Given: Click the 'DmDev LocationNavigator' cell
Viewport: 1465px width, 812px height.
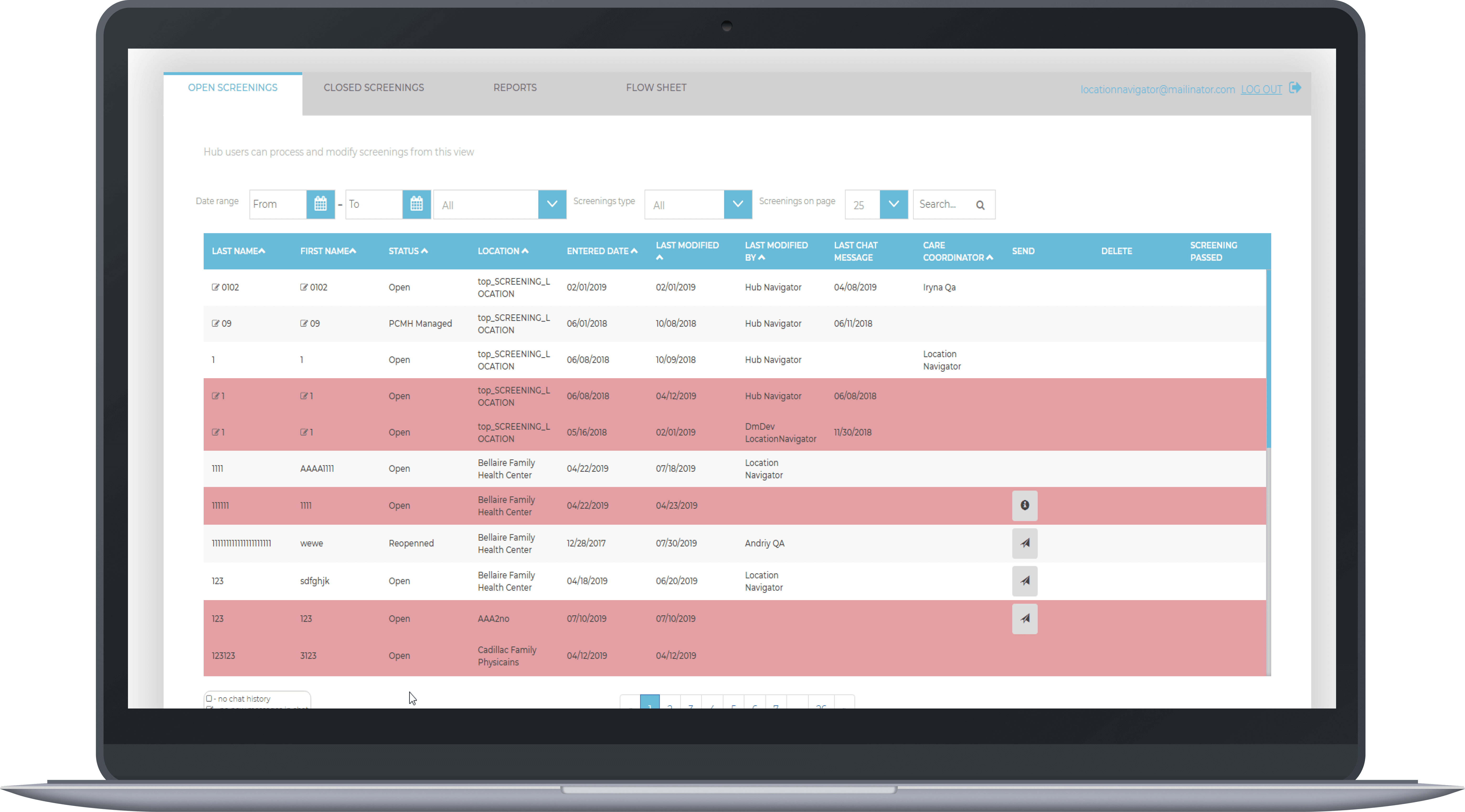Looking at the screenshot, I should coord(780,432).
